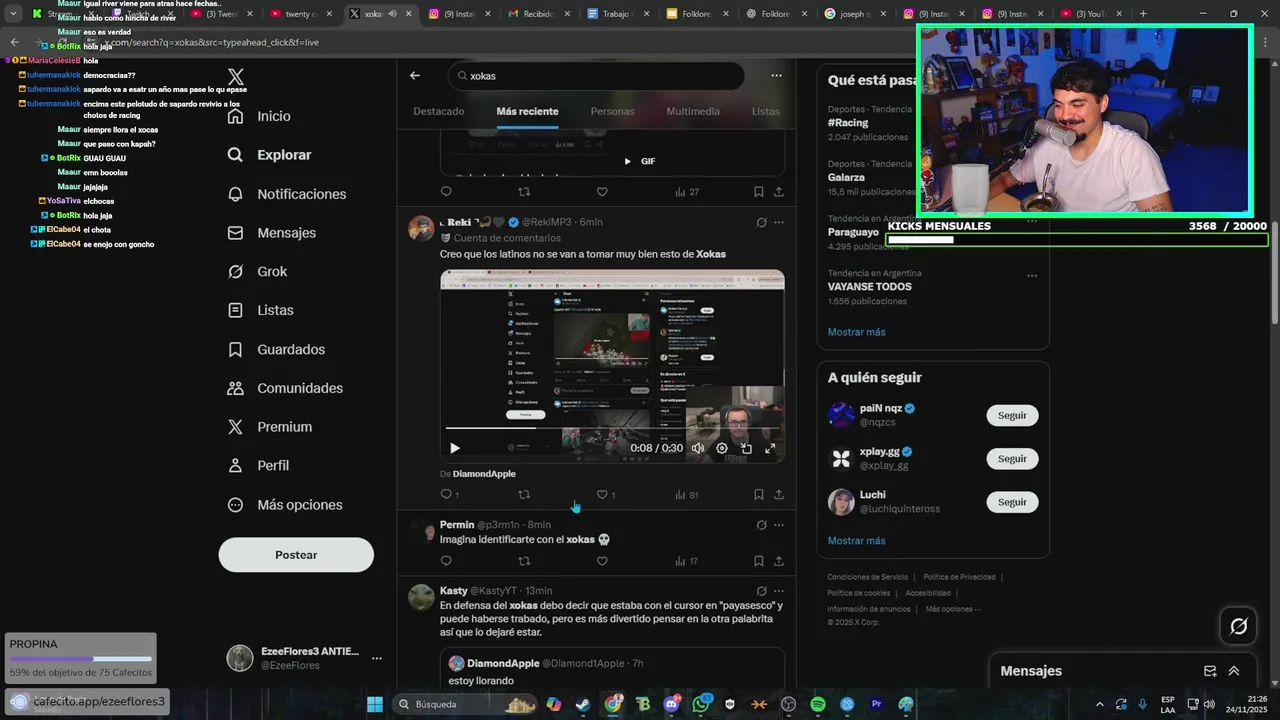Go back using the arrow beside search
The image size is (1280, 720).
[415, 76]
